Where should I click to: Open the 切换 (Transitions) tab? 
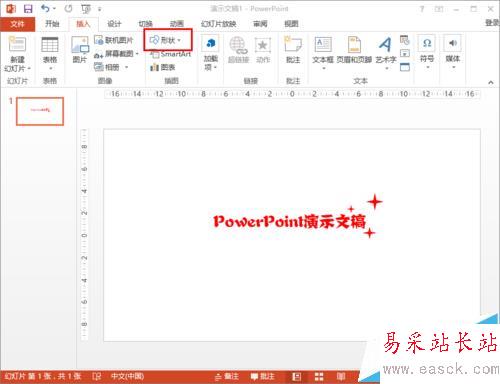[x=145, y=24]
